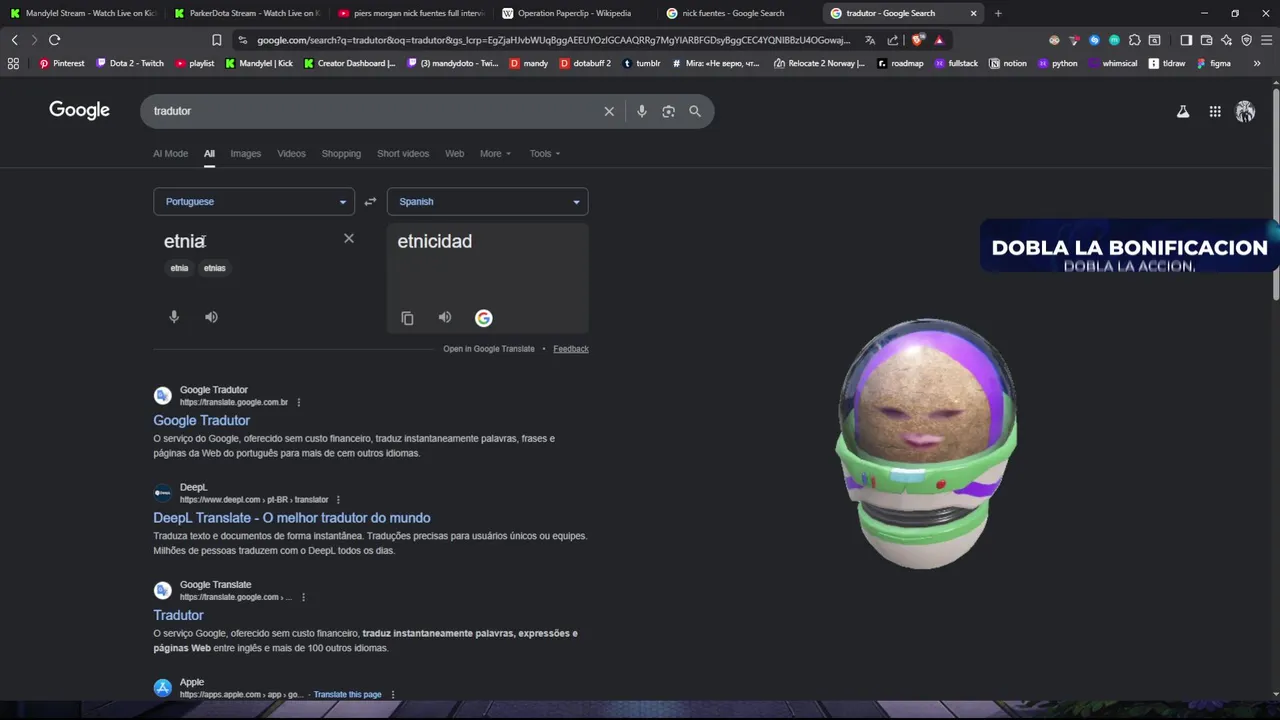Clear the source text 'etnia'
This screenshot has height=720, width=1280.
click(x=349, y=238)
